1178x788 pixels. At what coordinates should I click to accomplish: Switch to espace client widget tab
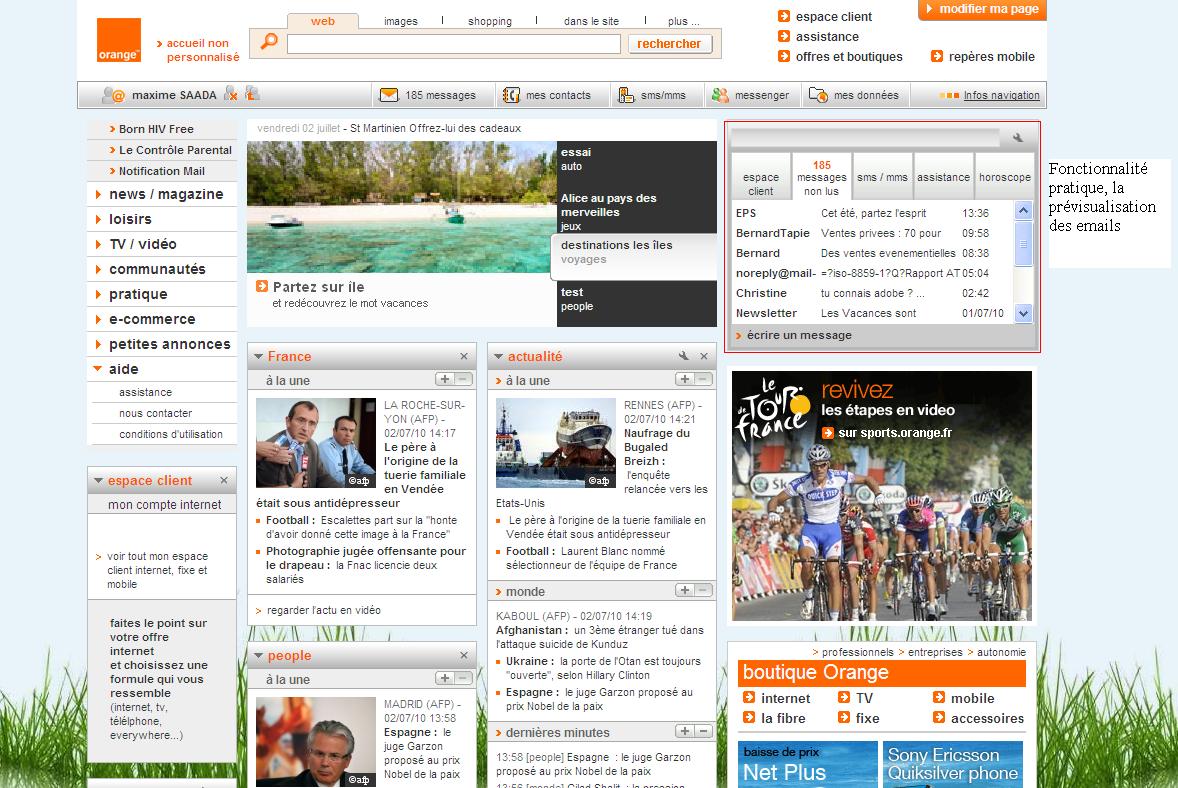(x=761, y=177)
